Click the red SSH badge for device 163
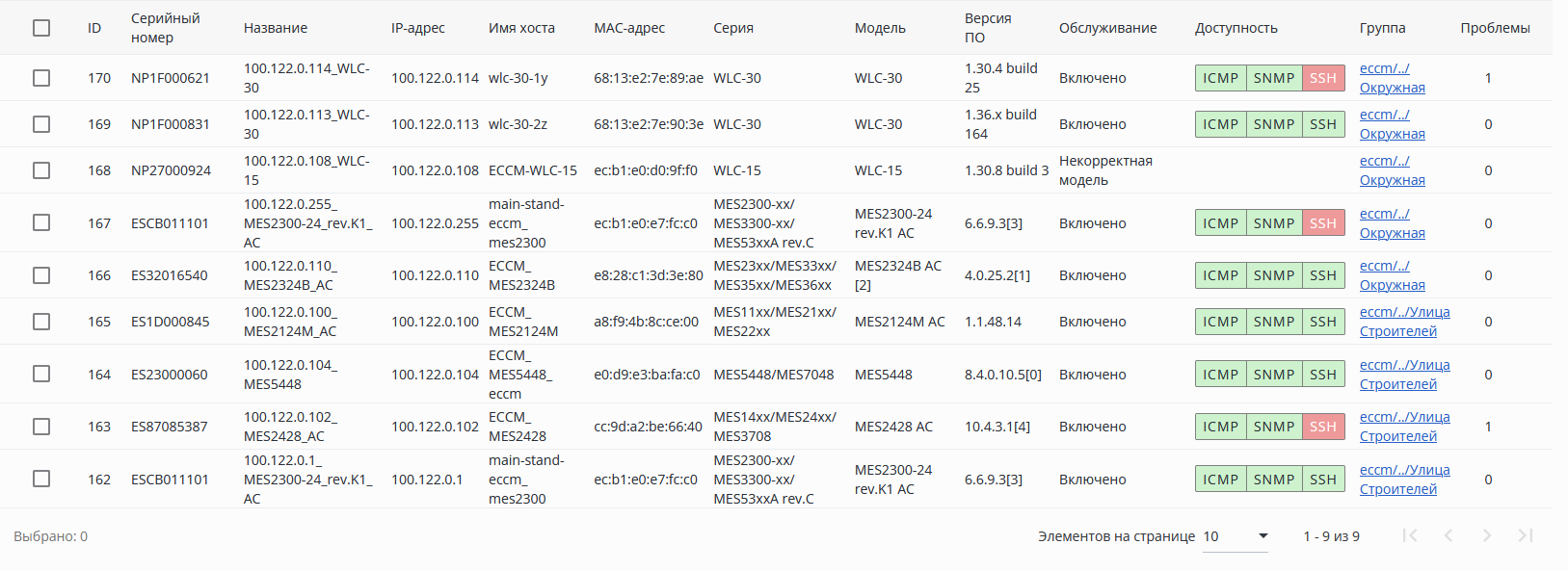The width and height of the screenshot is (1568, 571). (1323, 427)
